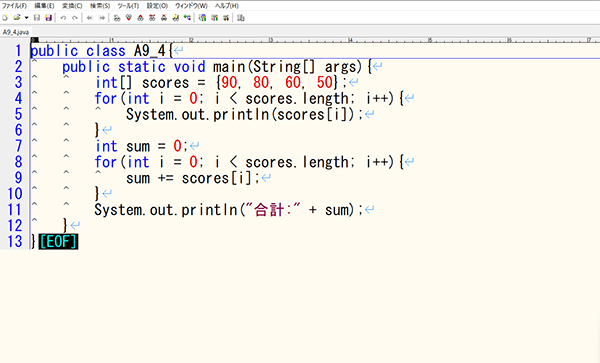
Task: Click line number 11 in the gutter
Action: 15,210
